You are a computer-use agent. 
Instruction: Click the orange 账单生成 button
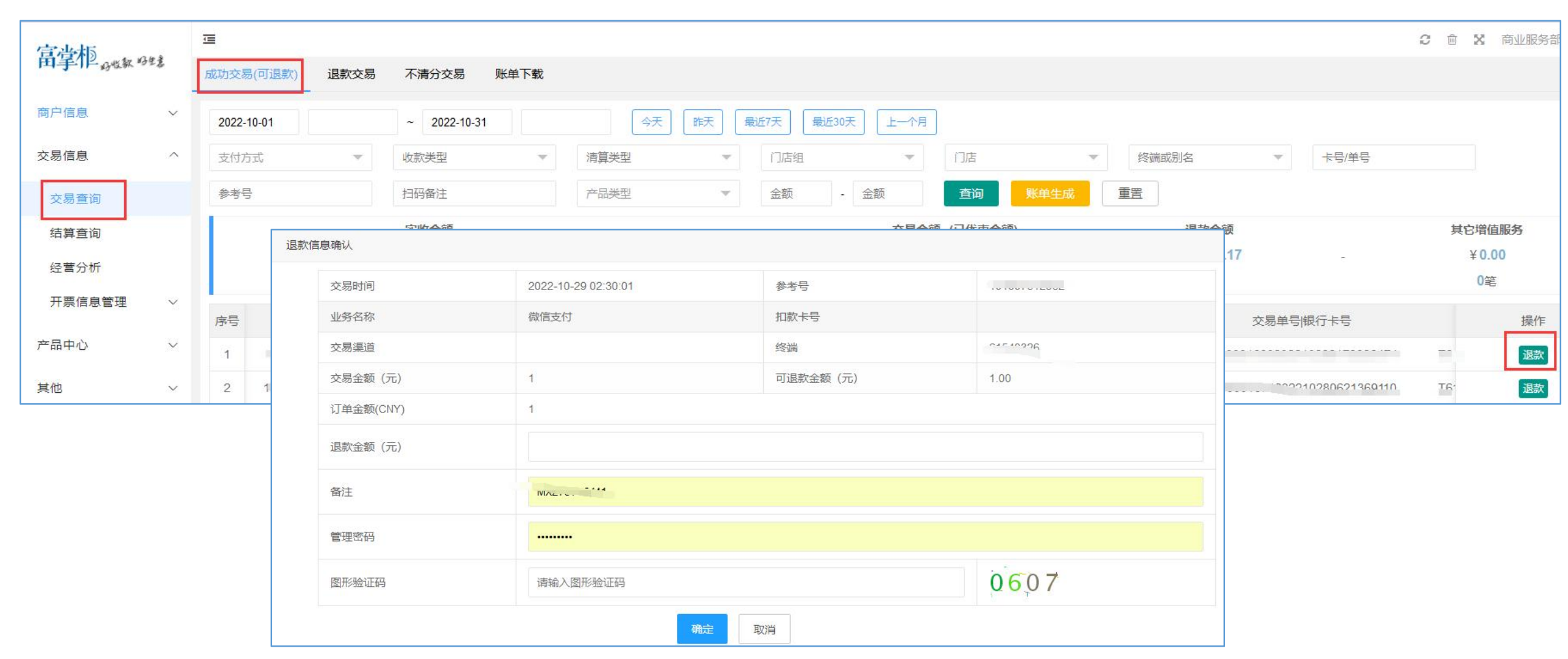tap(1049, 194)
